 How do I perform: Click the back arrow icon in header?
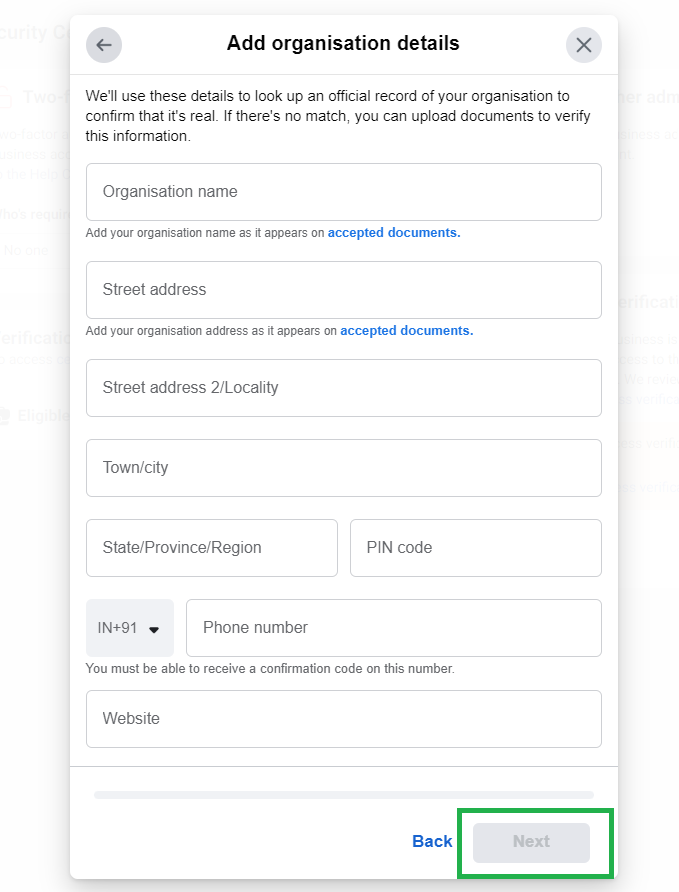point(103,45)
